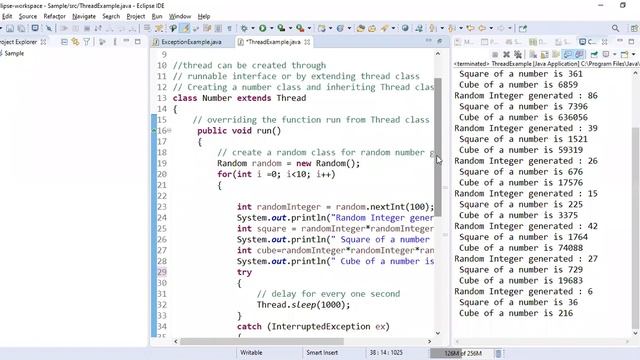Open the Coverage dropdown arrow
640x360 pixels.
click(290, 28)
